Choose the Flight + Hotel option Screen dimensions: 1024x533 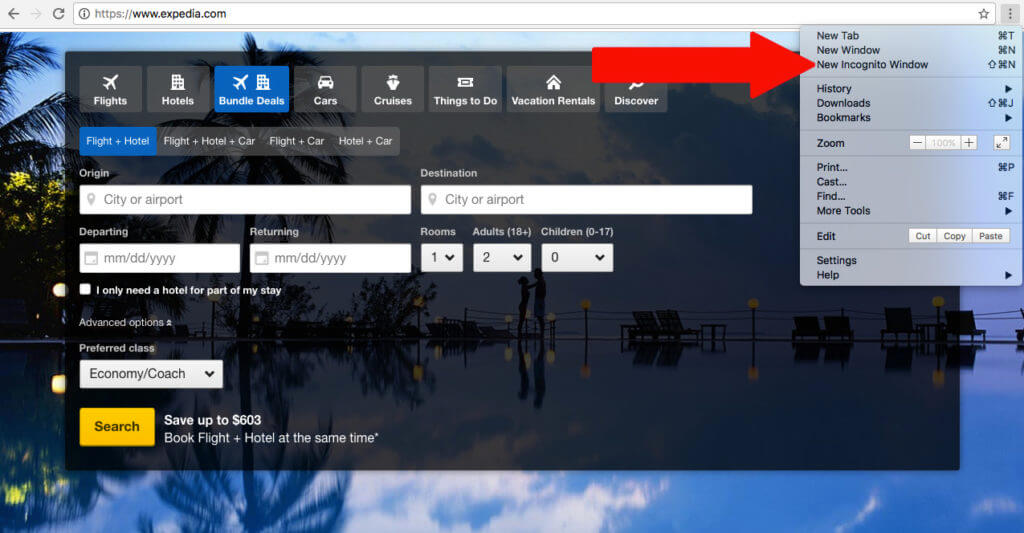[118, 141]
